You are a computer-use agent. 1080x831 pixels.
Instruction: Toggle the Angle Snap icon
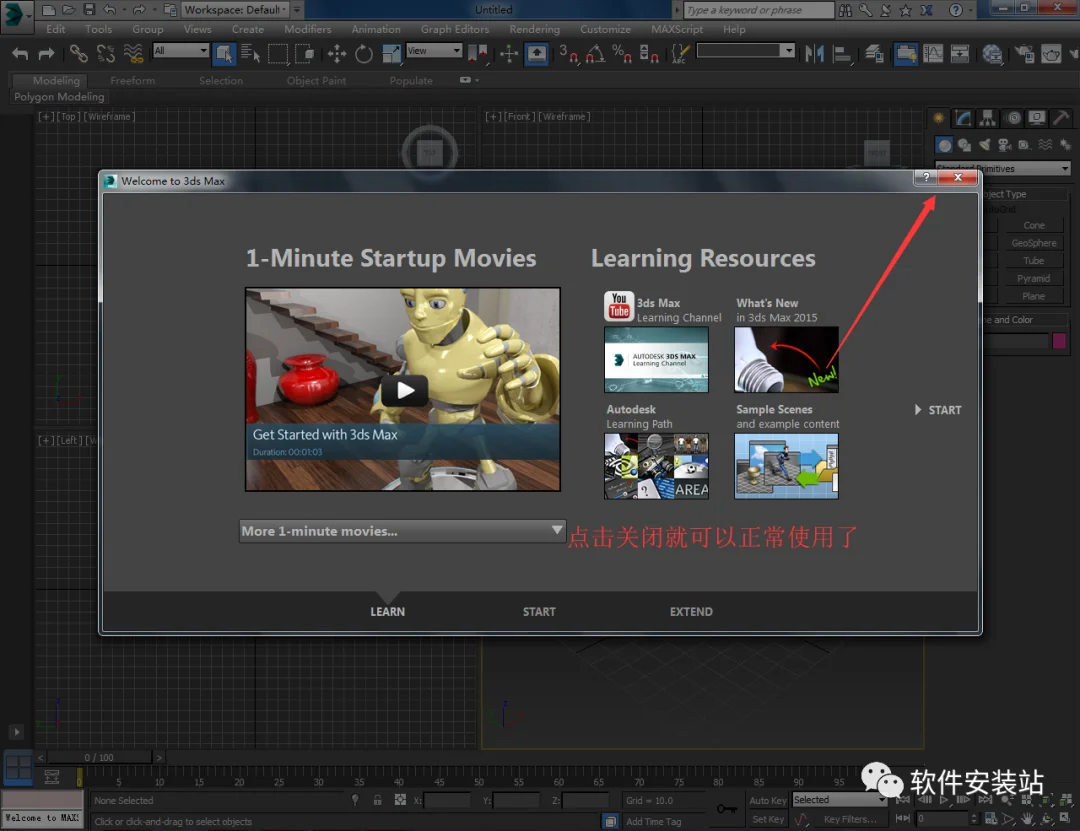[x=595, y=54]
